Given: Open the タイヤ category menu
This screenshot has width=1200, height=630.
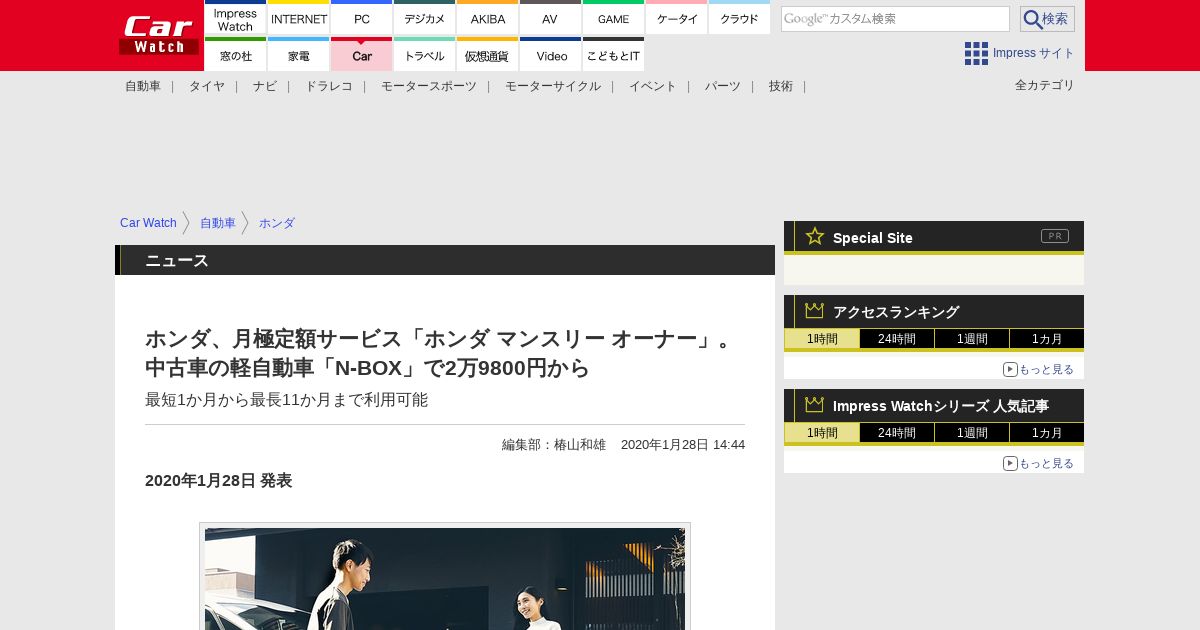Looking at the screenshot, I should click(207, 86).
